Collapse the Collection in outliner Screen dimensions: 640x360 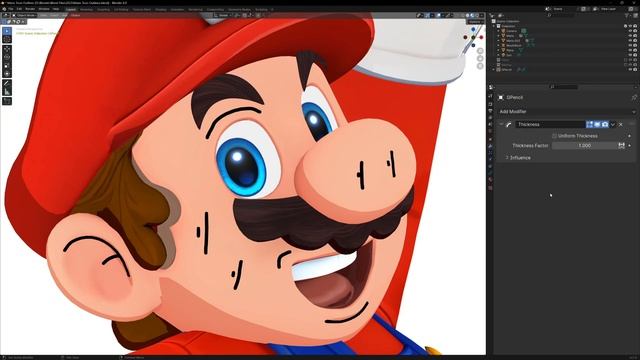494,26
